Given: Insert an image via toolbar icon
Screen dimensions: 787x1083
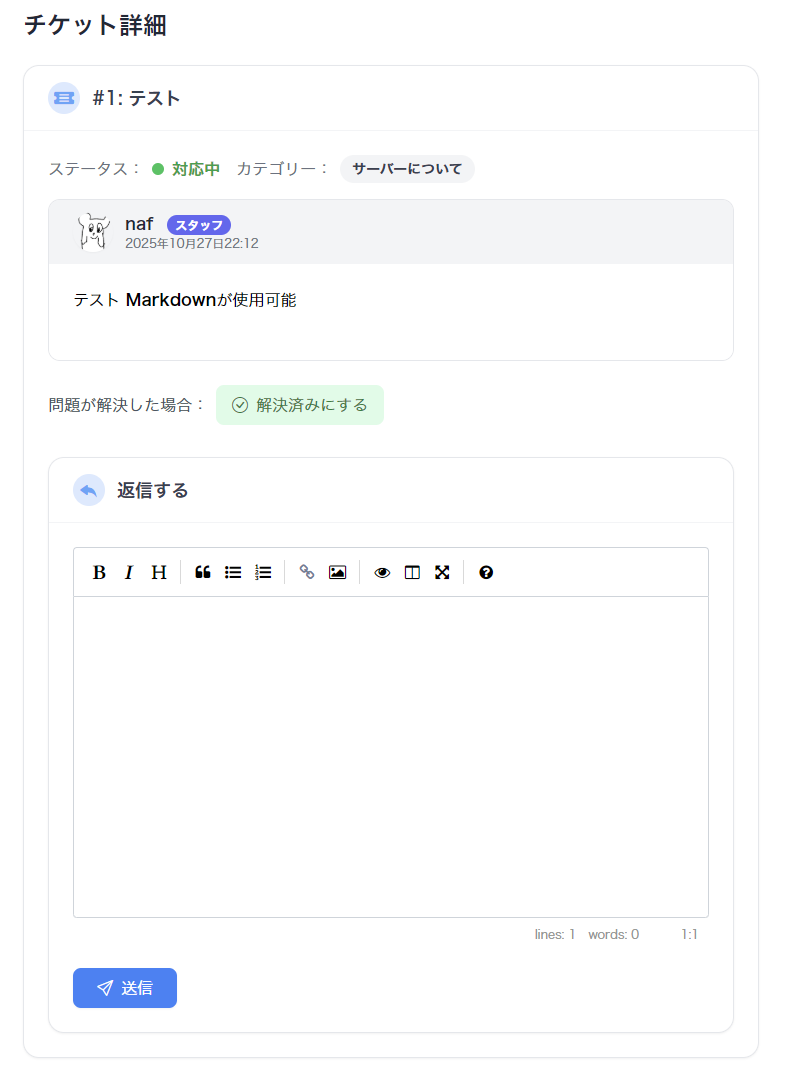Looking at the screenshot, I should click(x=337, y=572).
